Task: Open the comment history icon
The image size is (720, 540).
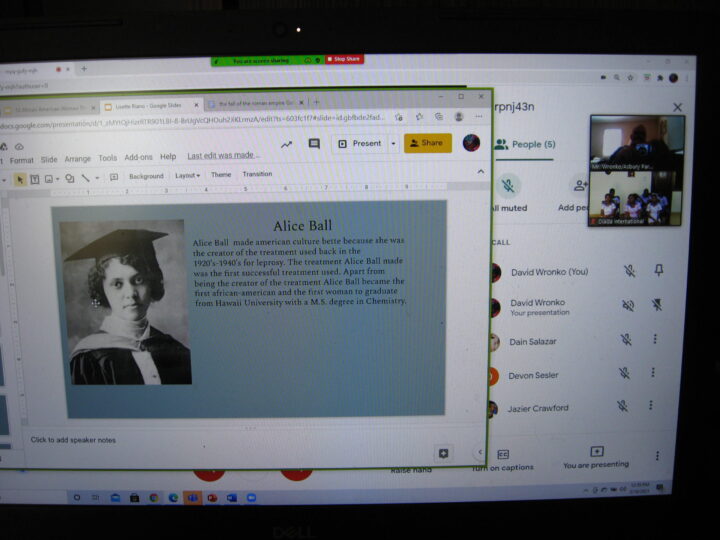Action: [314, 144]
